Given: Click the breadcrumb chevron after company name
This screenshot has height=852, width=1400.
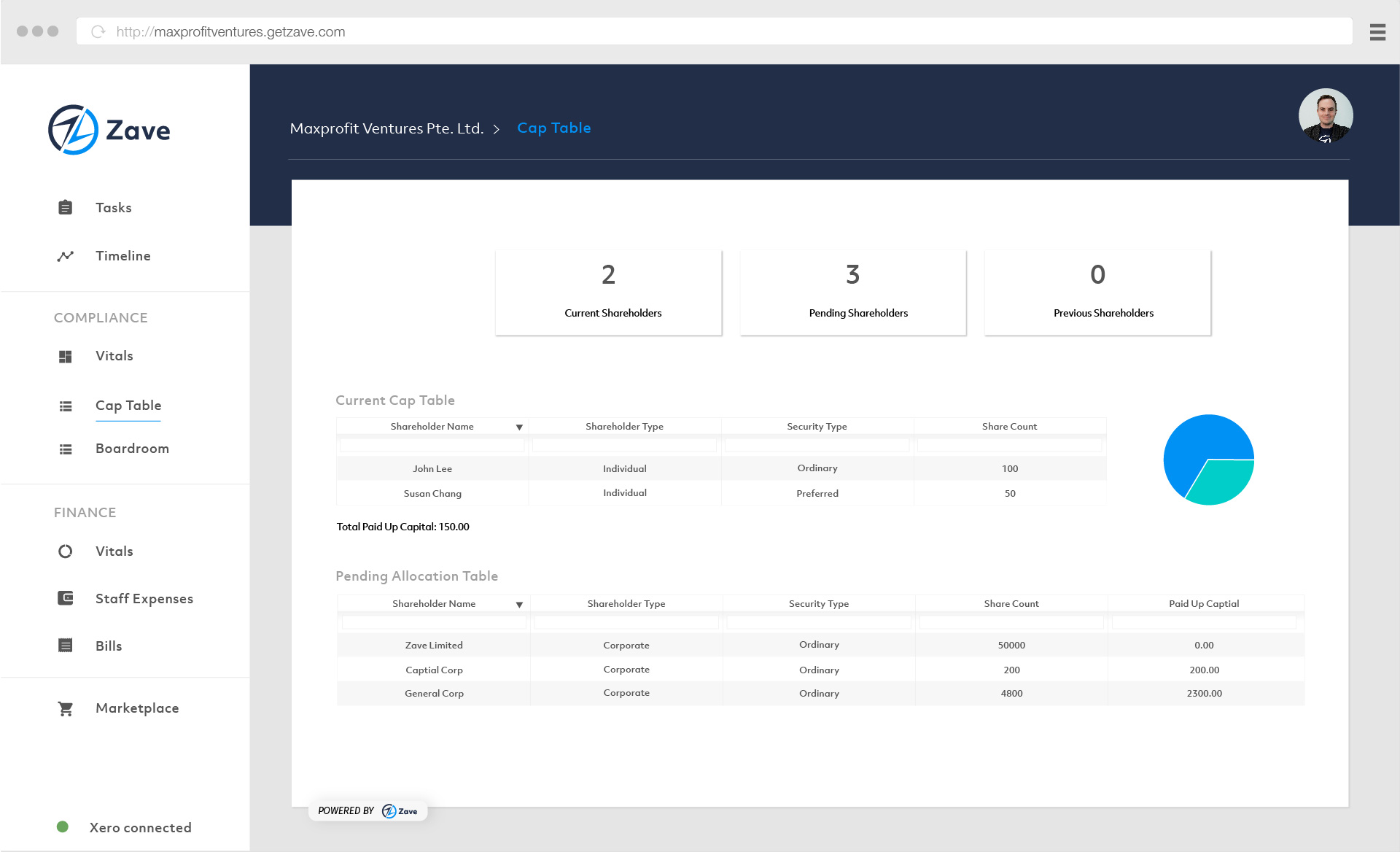Looking at the screenshot, I should coord(497,129).
